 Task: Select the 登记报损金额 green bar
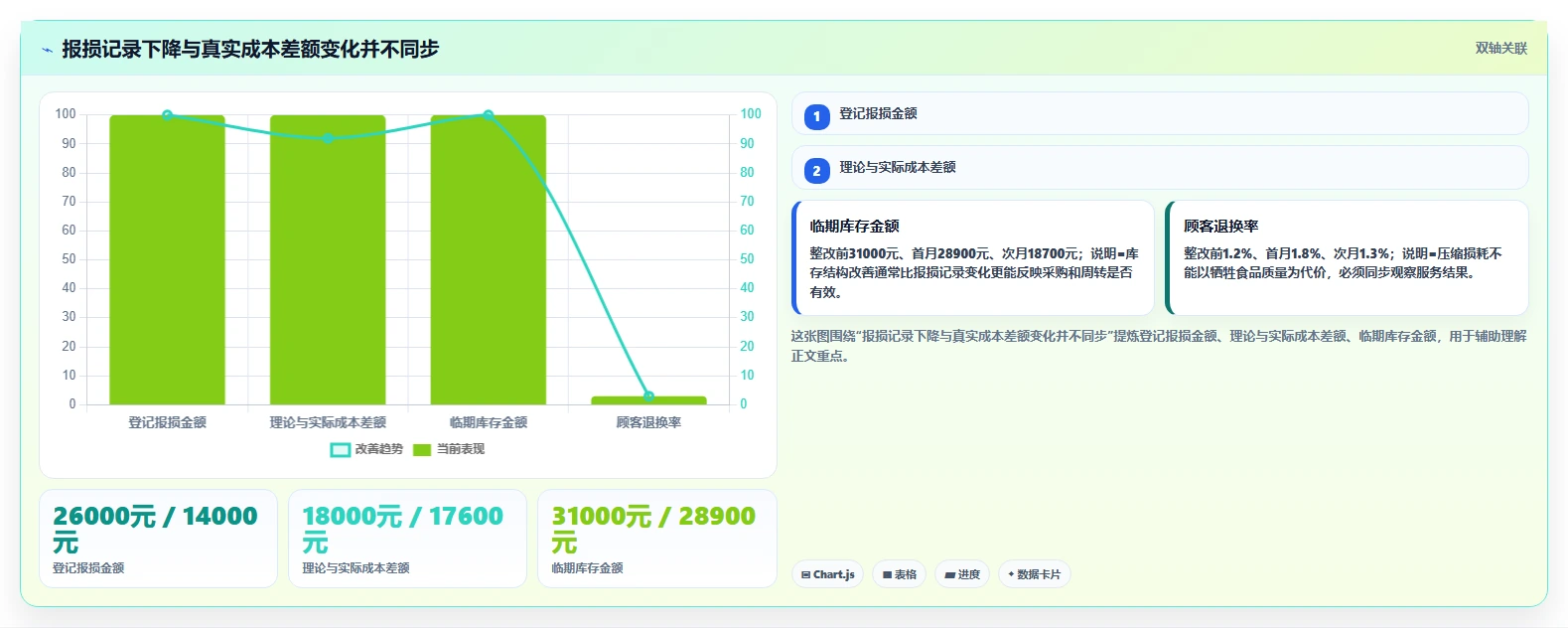[167, 259]
